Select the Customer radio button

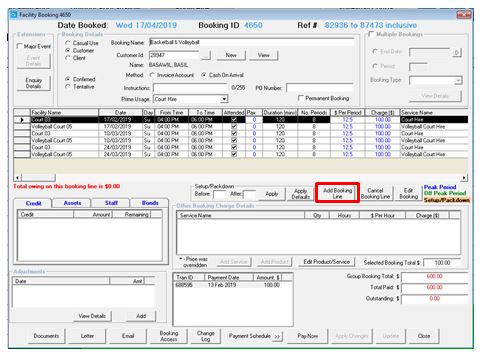[x=68, y=50]
